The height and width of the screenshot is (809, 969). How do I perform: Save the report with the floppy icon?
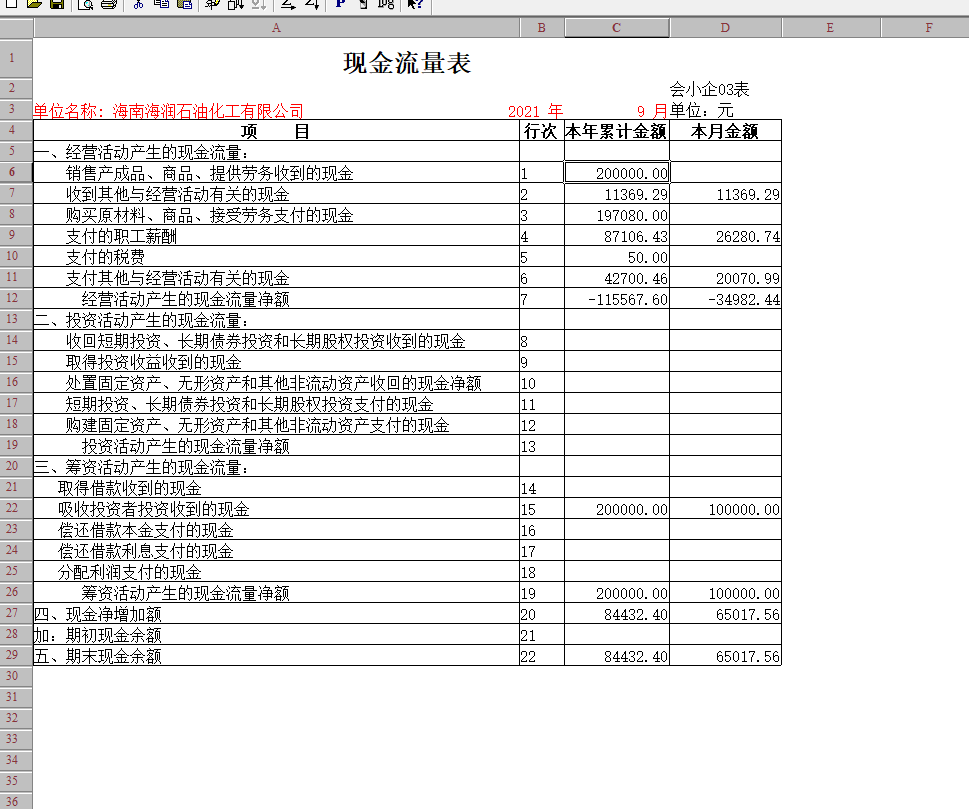(x=57, y=4)
